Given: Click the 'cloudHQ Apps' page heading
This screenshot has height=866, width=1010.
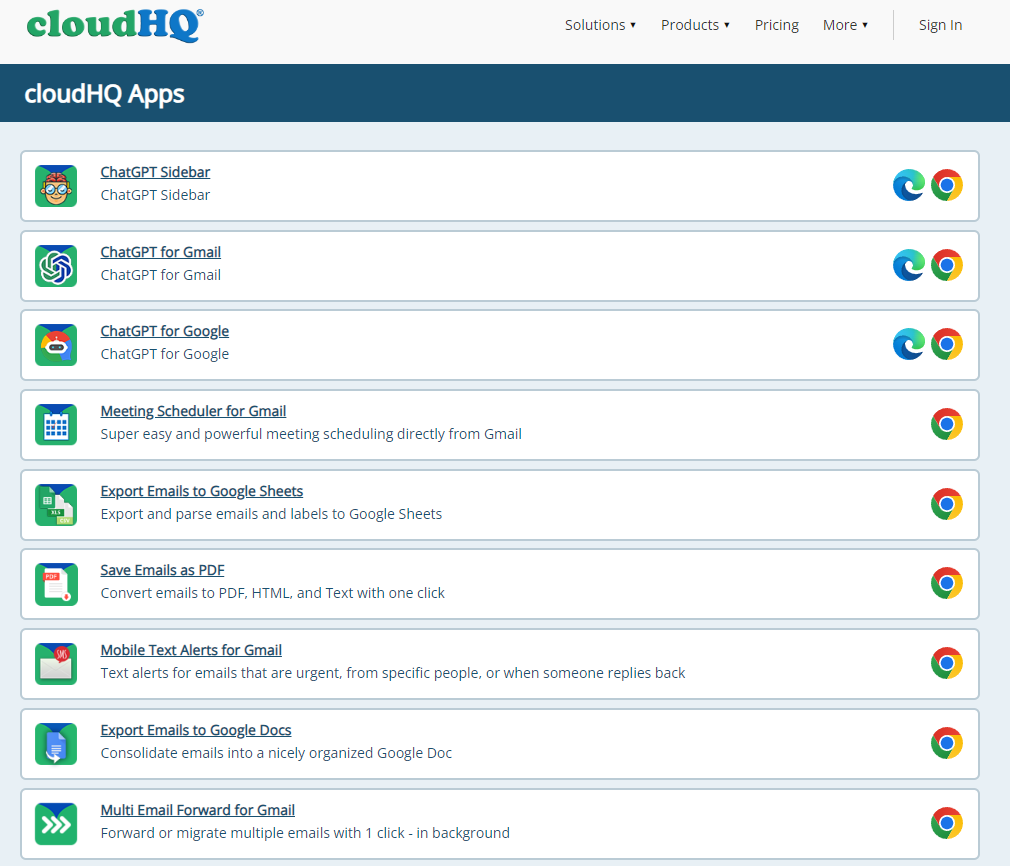Looking at the screenshot, I should 104,94.
